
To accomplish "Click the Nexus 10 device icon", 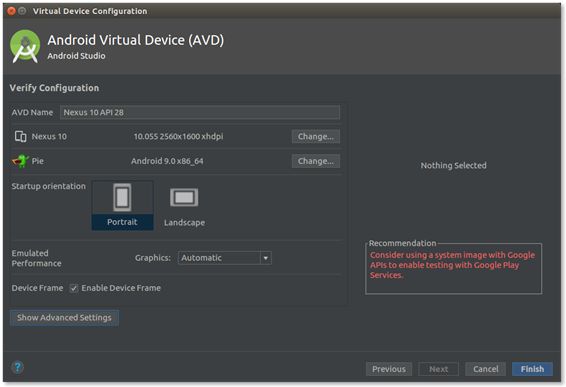I will (x=21, y=136).
